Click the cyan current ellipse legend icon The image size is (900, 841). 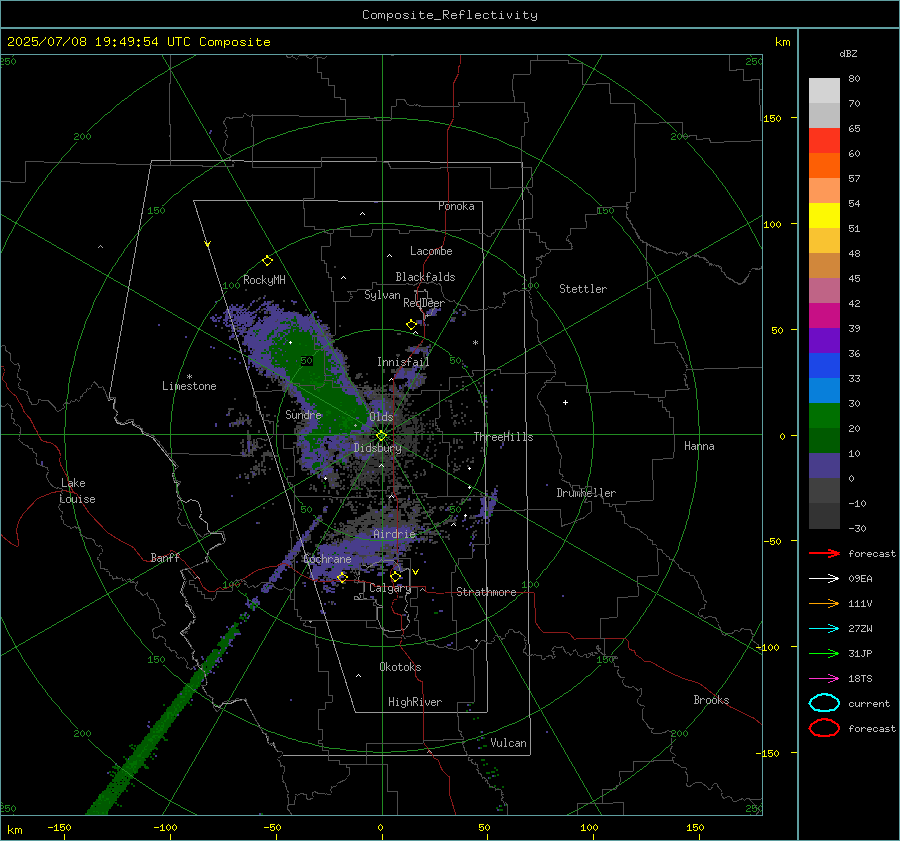824,703
